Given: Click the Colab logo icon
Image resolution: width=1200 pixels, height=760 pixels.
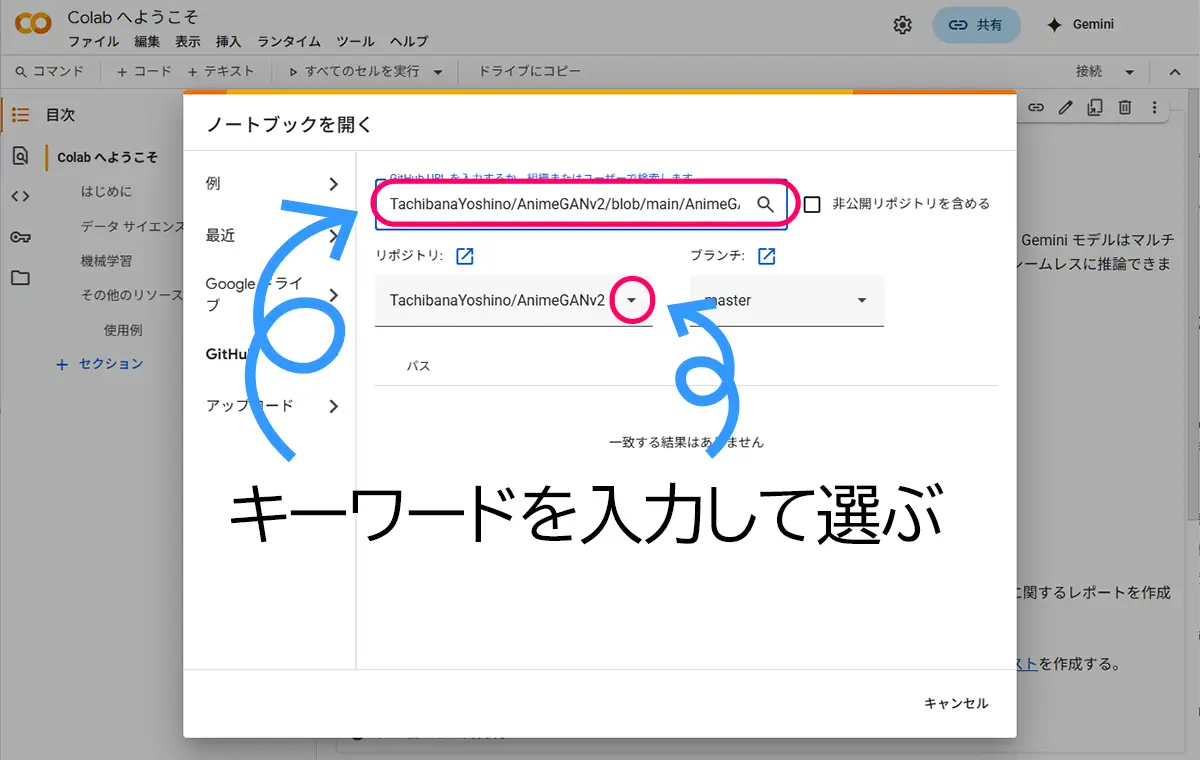Looking at the screenshot, I should (x=33, y=24).
